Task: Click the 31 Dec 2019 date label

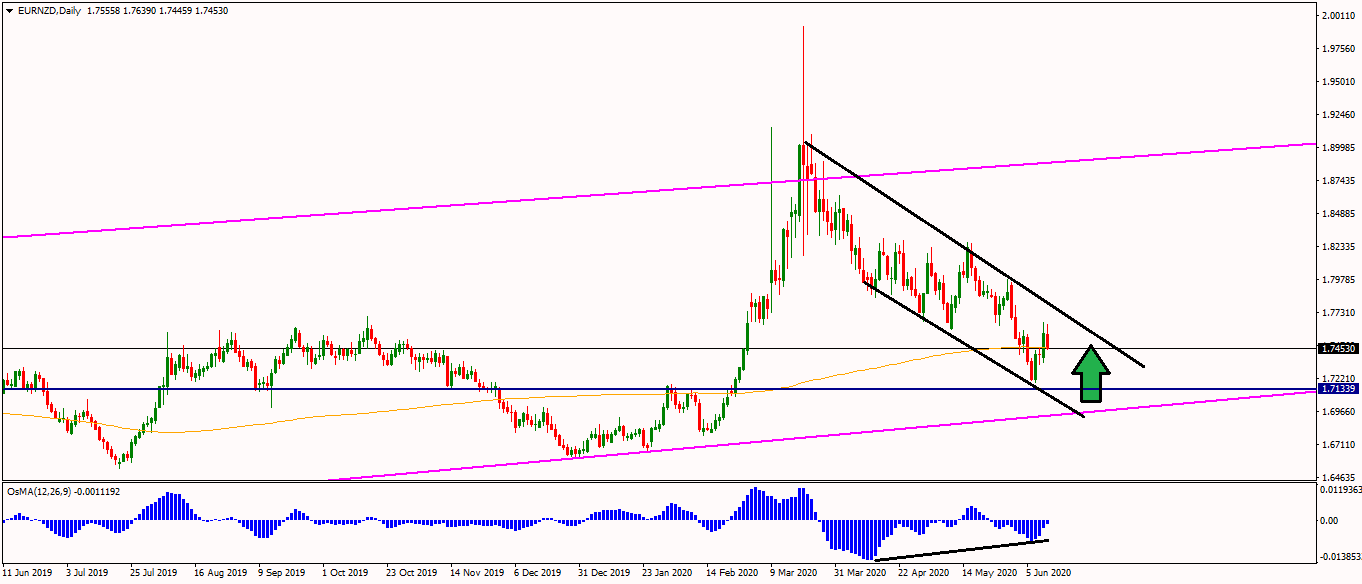Action: tap(604, 573)
